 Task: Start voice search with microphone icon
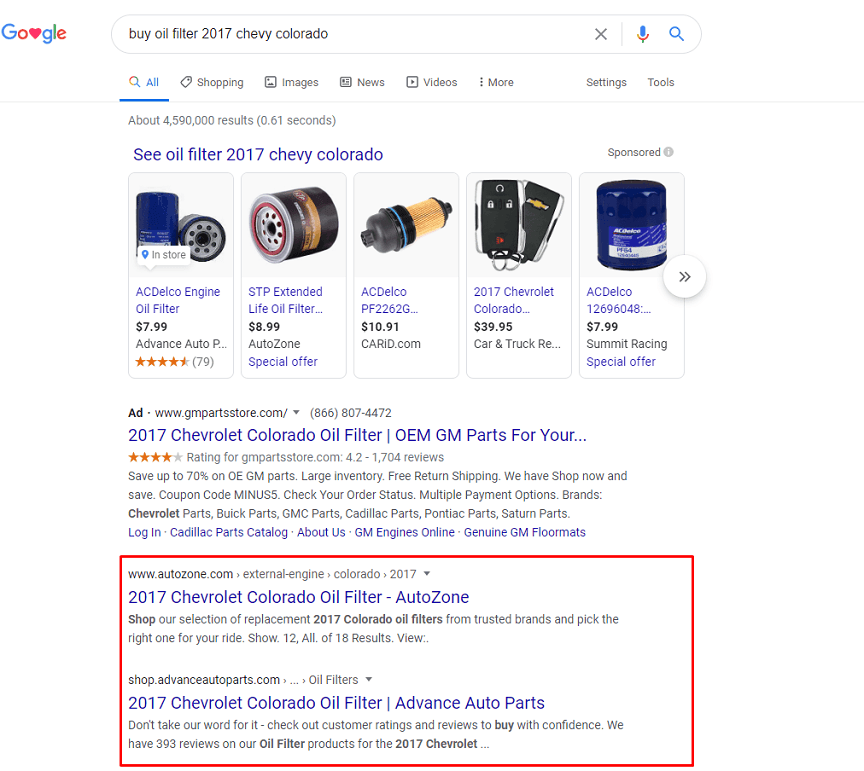[x=642, y=34]
